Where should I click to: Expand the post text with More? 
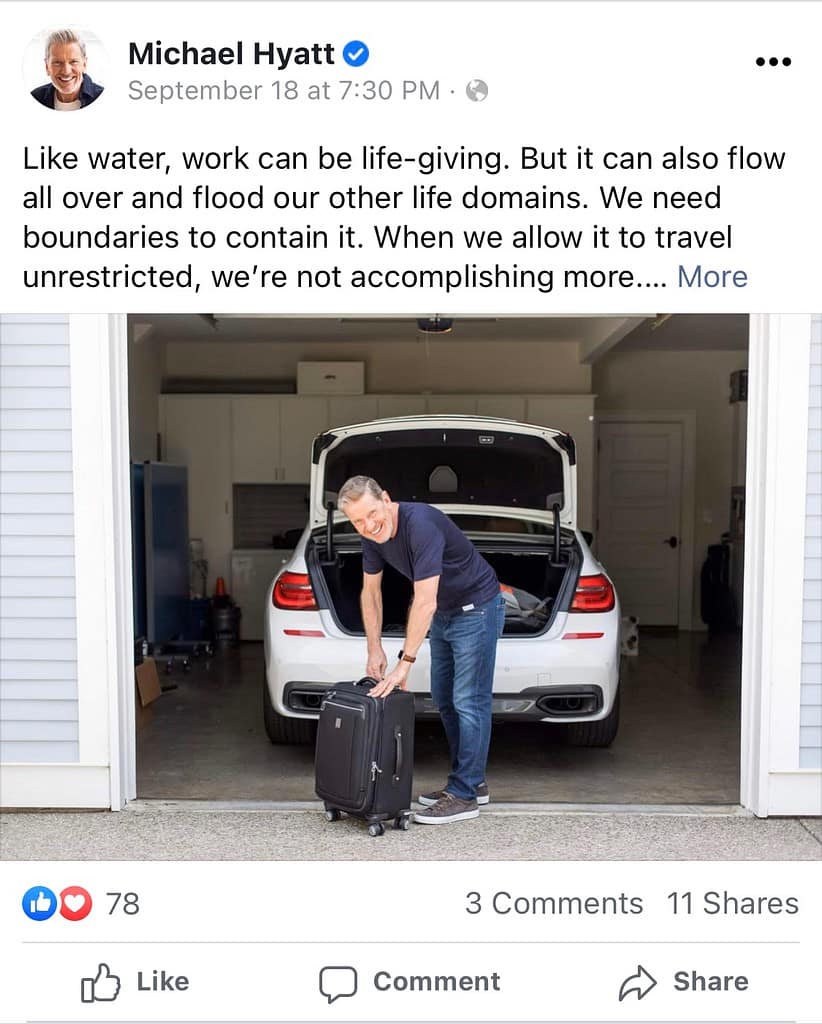[712, 277]
